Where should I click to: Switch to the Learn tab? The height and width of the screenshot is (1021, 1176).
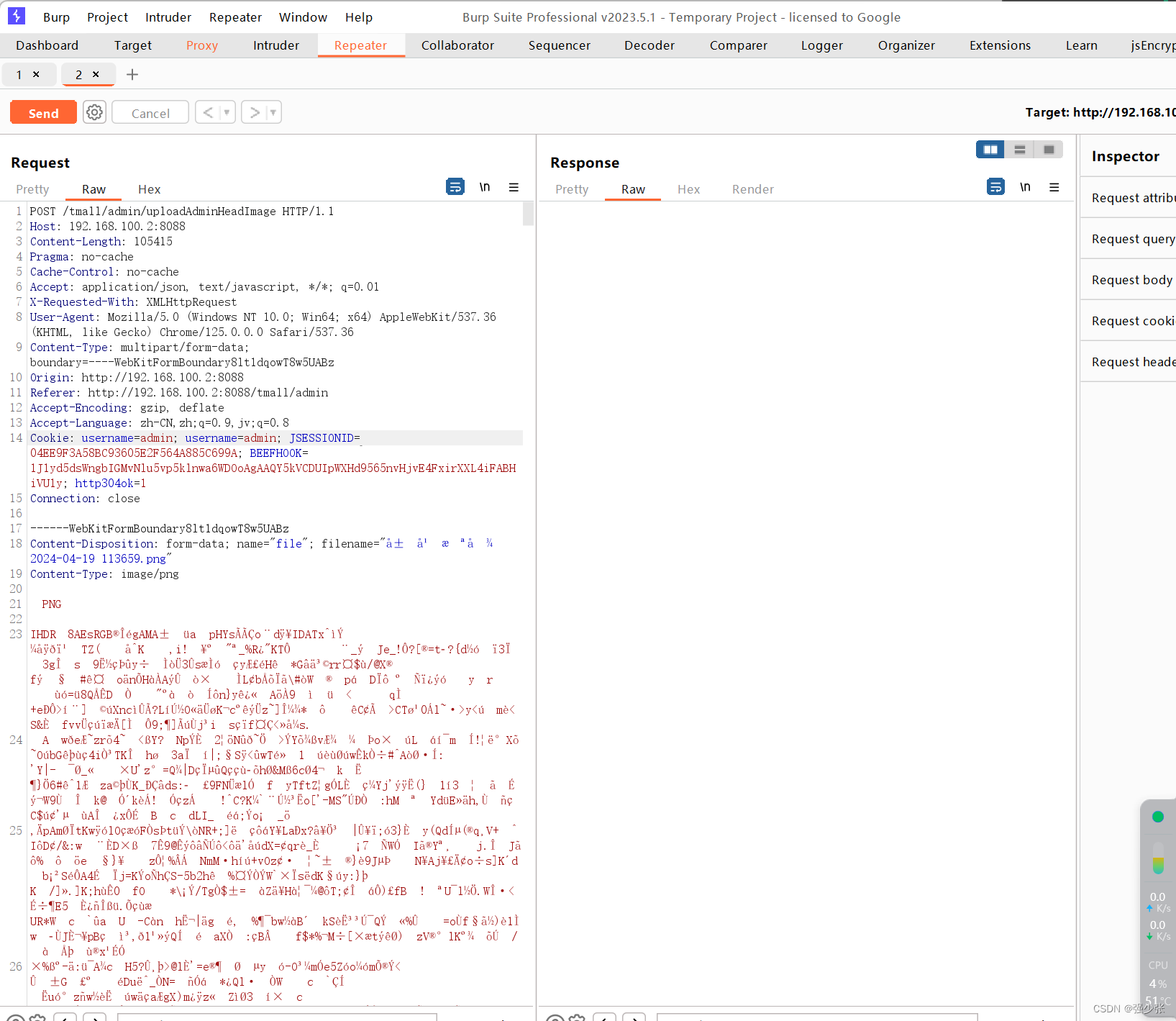tap(1081, 45)
